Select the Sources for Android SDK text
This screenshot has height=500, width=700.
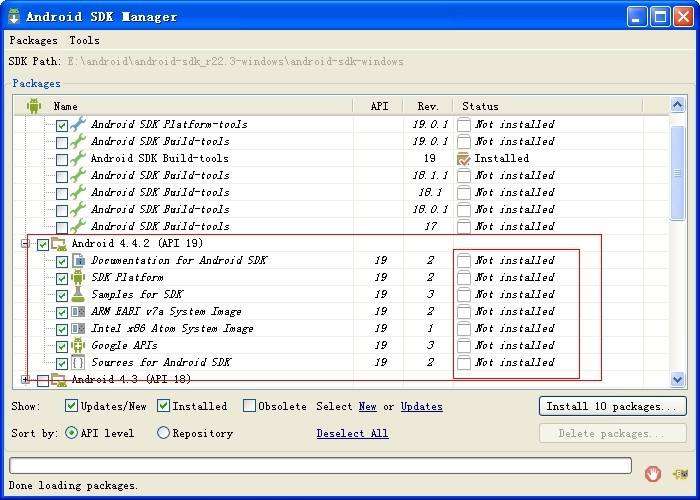pyautogui.click(x=161, y=362)
